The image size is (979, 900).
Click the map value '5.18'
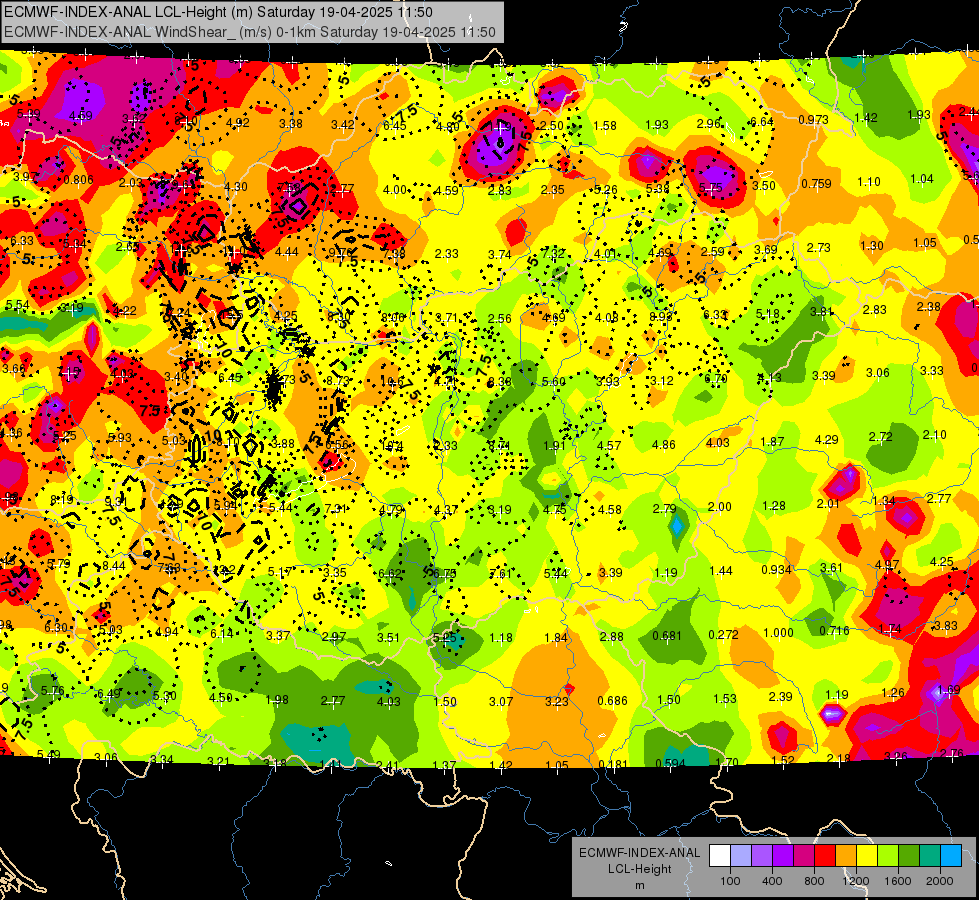[x=768, y=314]
